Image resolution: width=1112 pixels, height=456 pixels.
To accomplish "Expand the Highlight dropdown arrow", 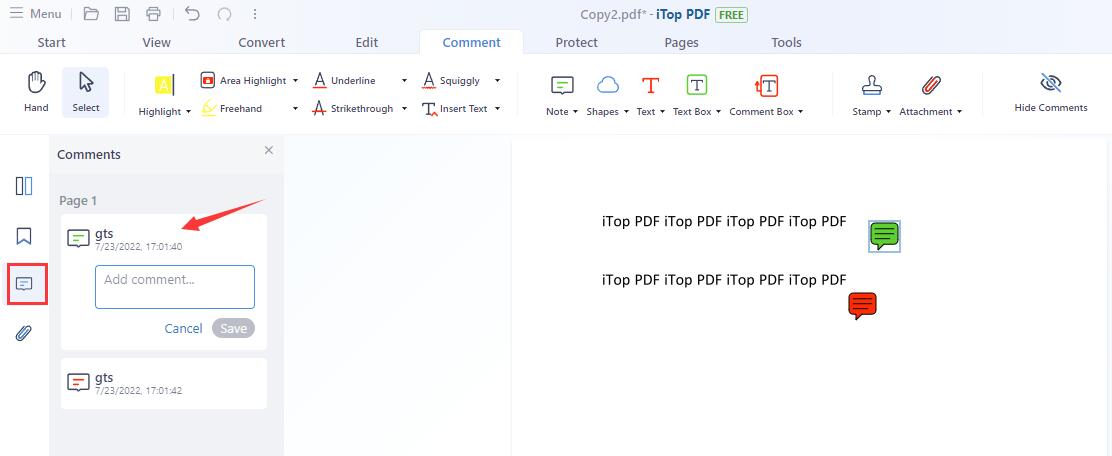I will 188,112.
